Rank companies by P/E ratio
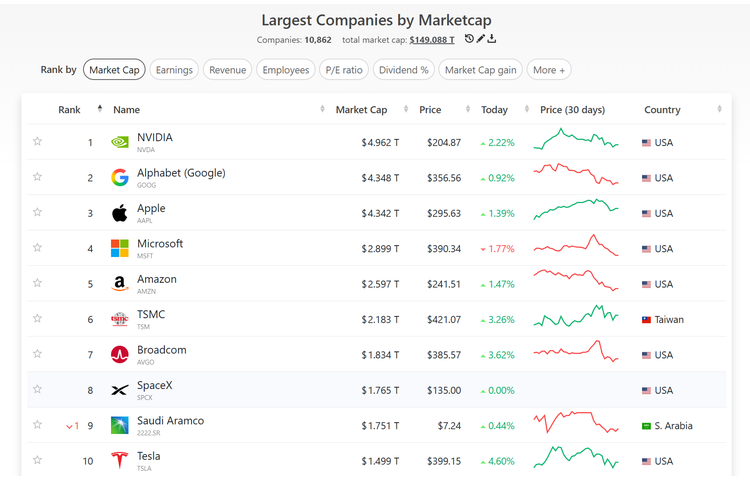750x500 pixels. pyautogui.click(x=344, y=70)
